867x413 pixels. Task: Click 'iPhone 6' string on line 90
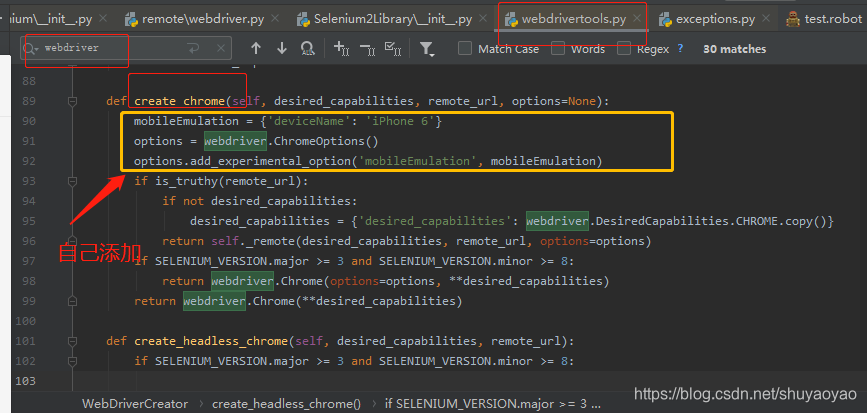[400, 121]
